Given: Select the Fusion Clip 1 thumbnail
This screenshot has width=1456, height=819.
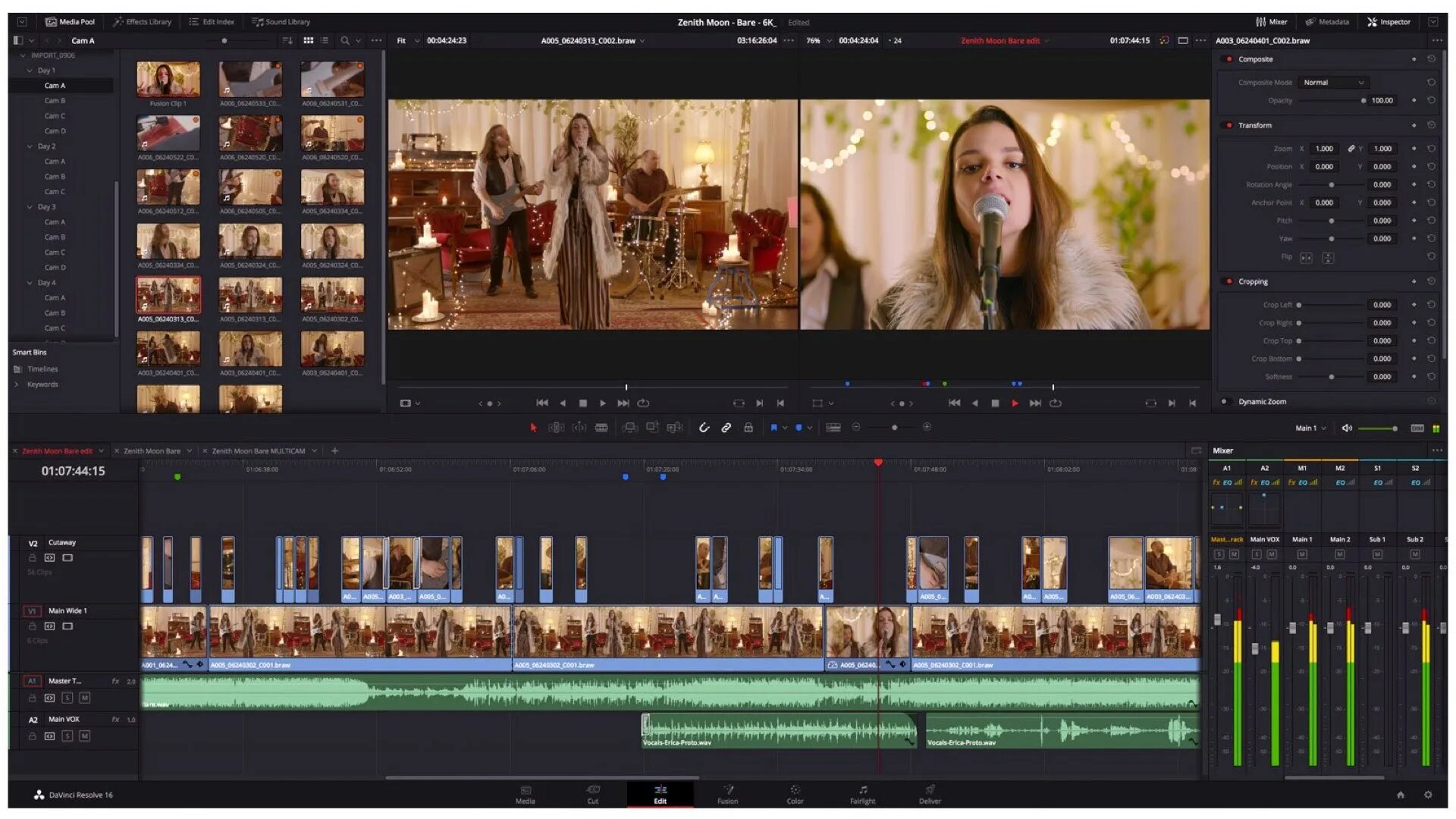Looking at the screenshot, I should pyautogui.click(x=168, y=80).
